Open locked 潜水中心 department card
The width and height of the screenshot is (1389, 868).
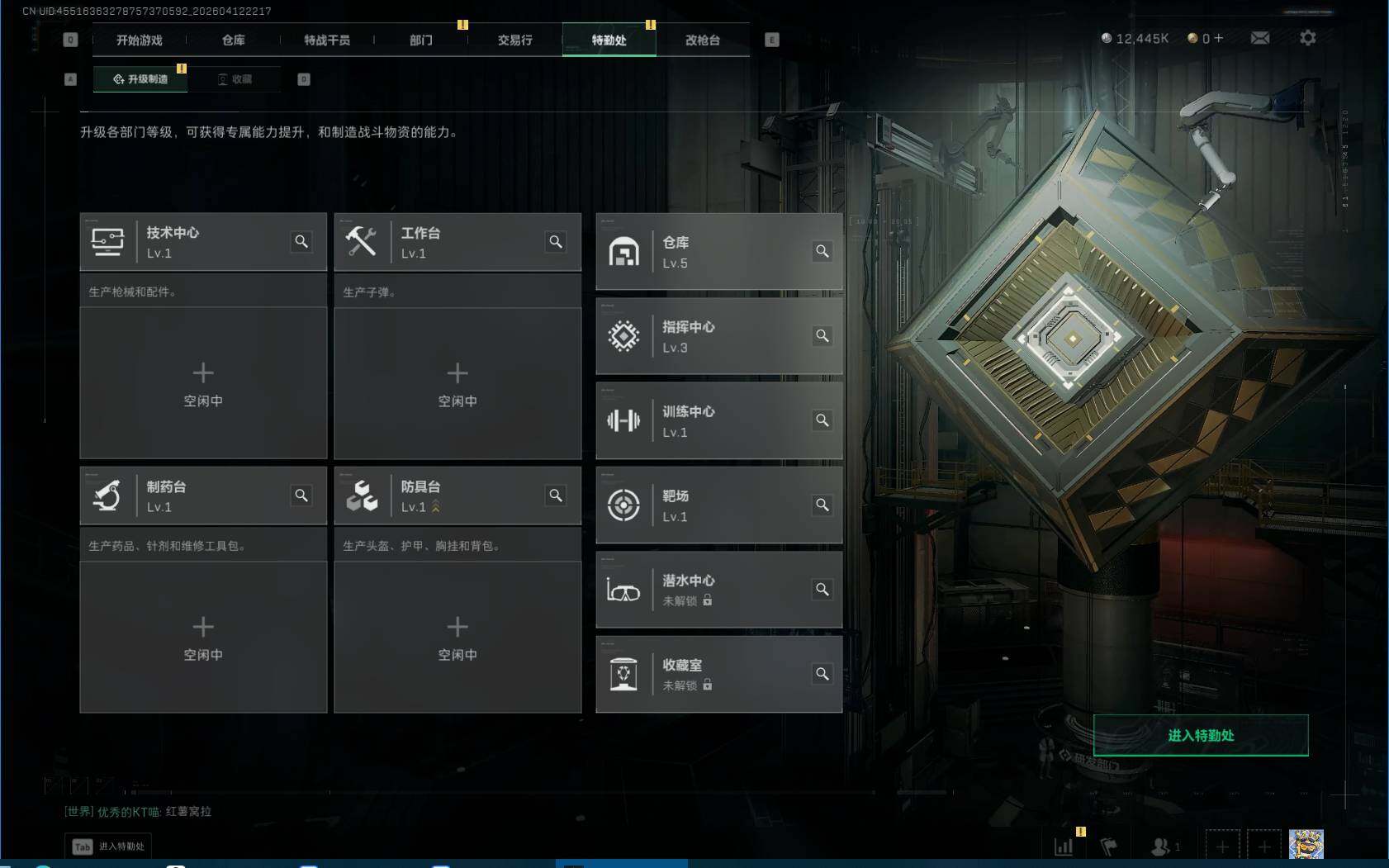(719, 590)
